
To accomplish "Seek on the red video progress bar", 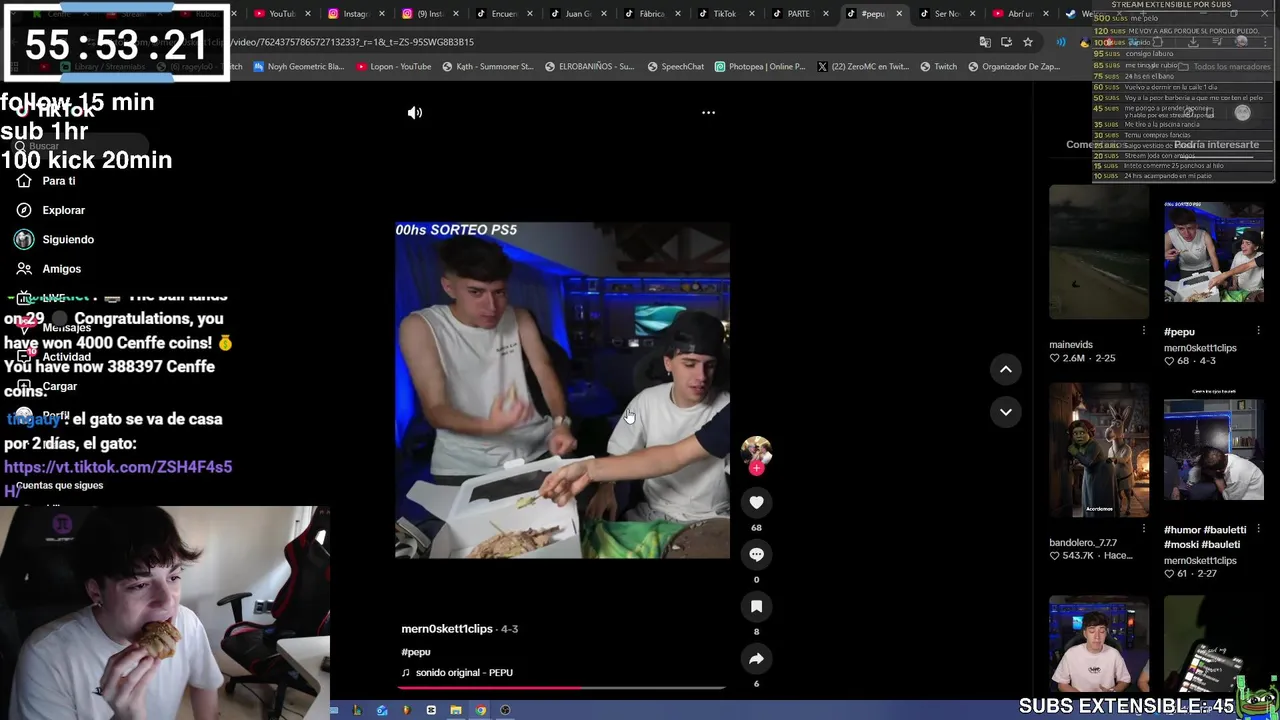I will [x=562, y=688].
